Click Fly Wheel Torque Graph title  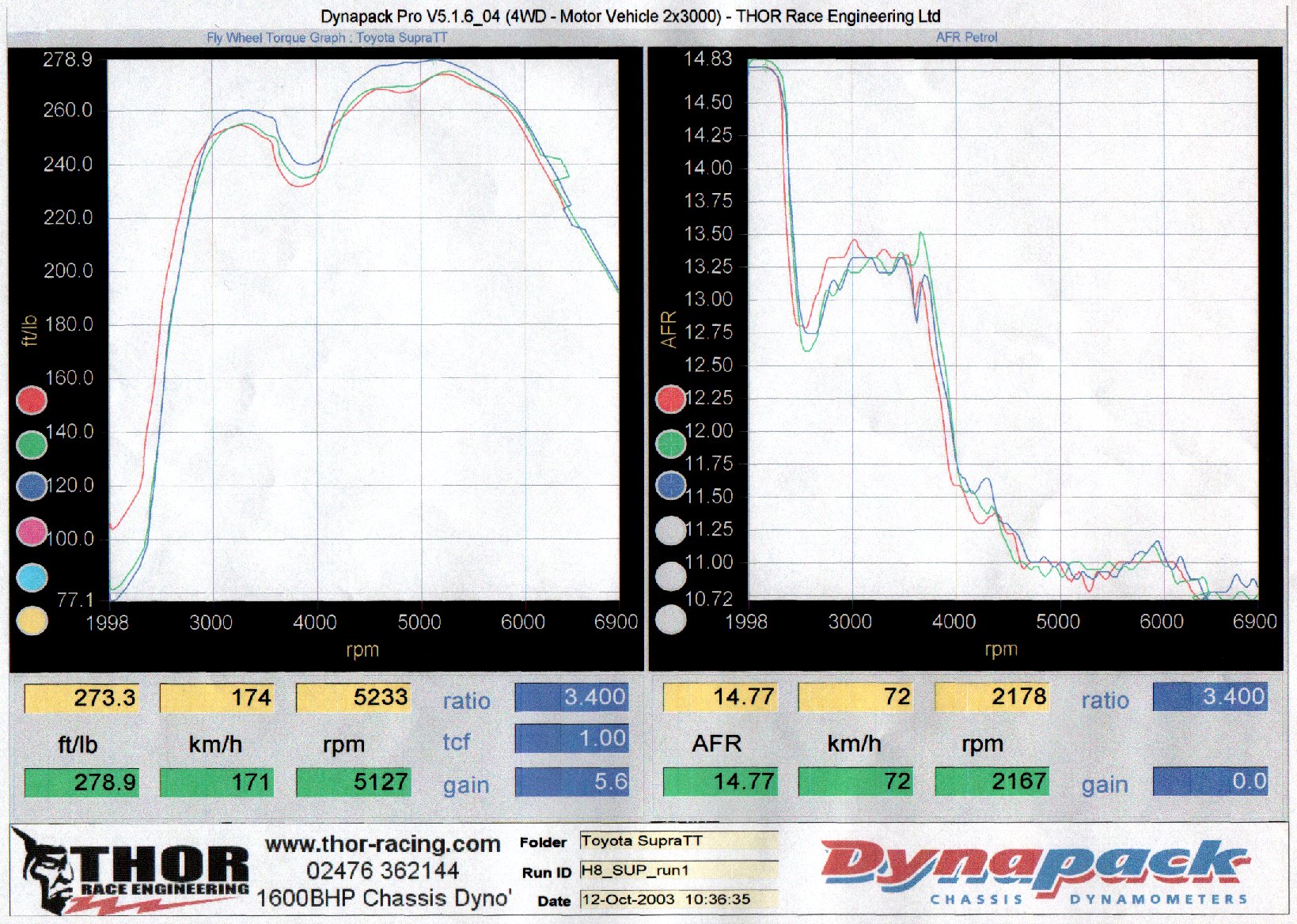pyautogui.click(x=327, y=37)
